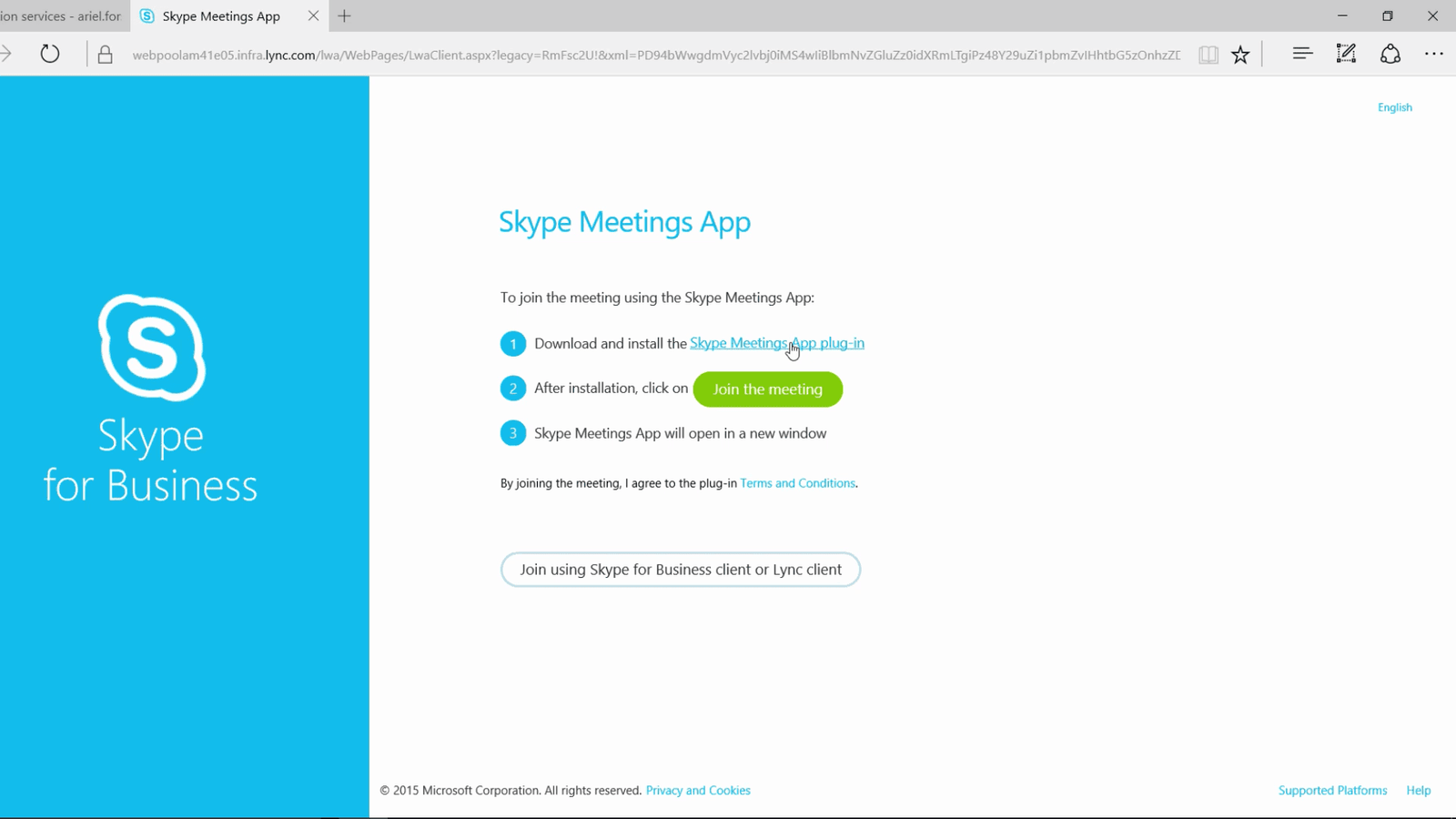Image resolution: width=1456 pixels, height=819 pixels.
Task: Switch to the Skype Meetings App tab
Action: 220,16
